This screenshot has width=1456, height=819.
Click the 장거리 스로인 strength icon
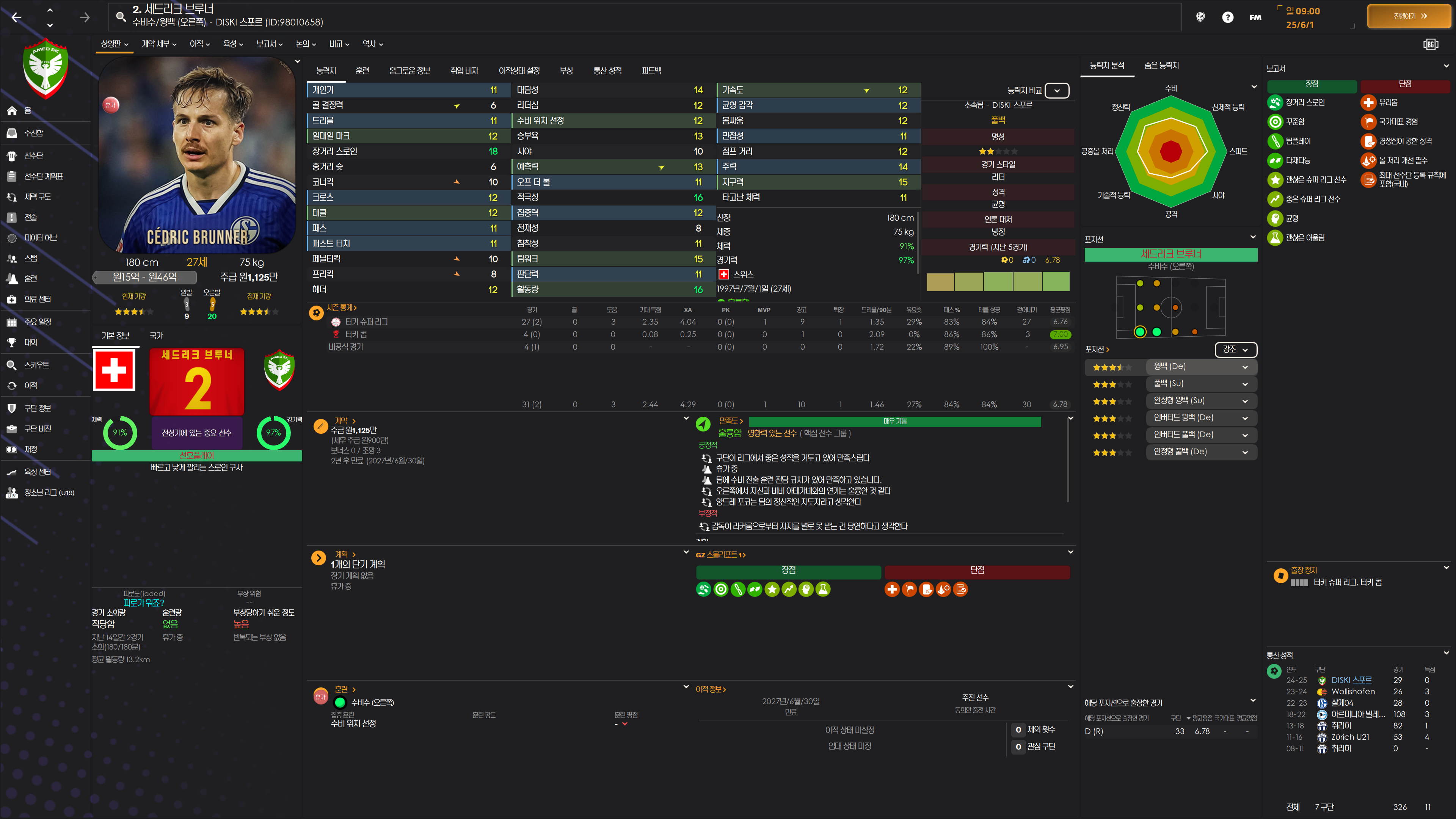(1275, 102)
